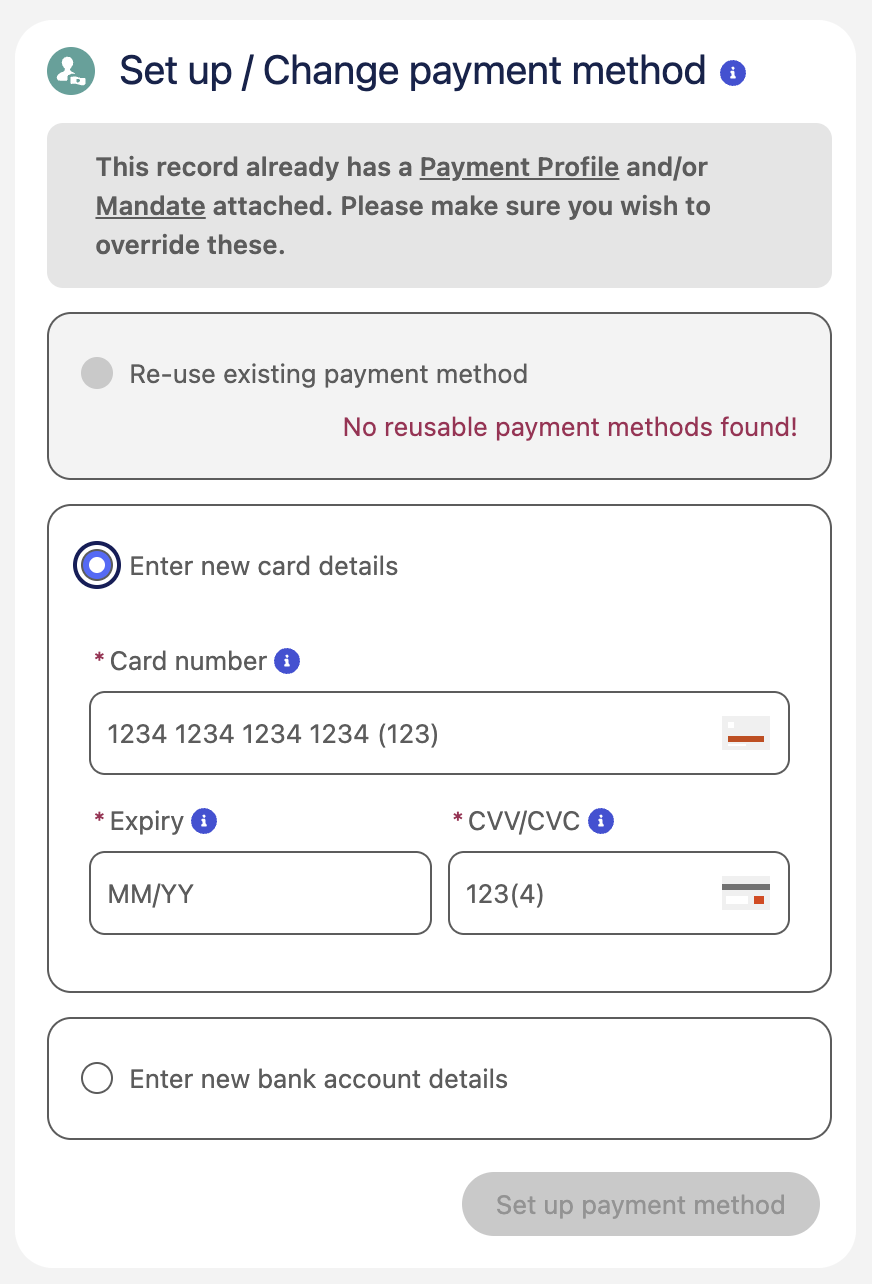
Task: Click 'No reusable payment methods found!' message
Action: click(570, 428)
